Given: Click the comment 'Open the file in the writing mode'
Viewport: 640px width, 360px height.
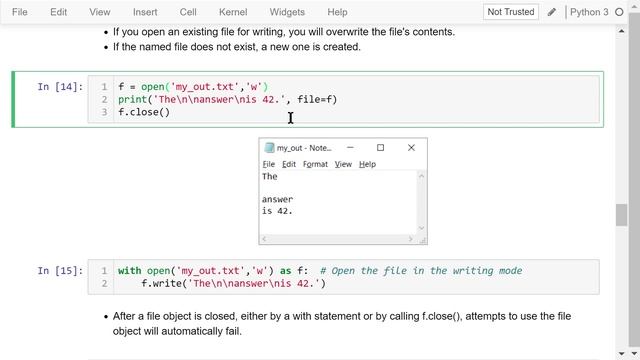Looking at the screenshot, I should pos(421,271).
